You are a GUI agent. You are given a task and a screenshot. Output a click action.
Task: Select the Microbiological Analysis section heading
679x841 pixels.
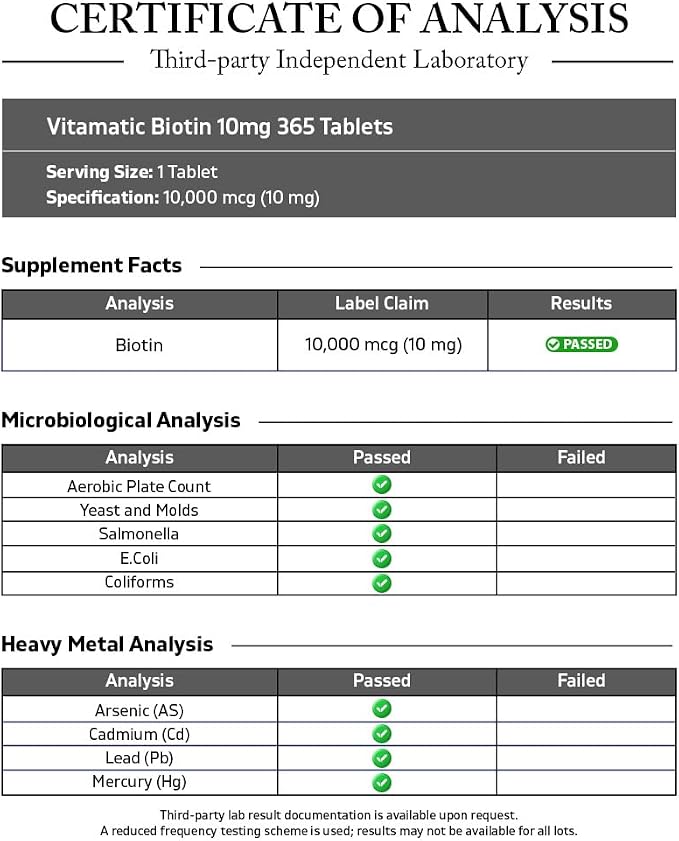(x=121, y=420)
